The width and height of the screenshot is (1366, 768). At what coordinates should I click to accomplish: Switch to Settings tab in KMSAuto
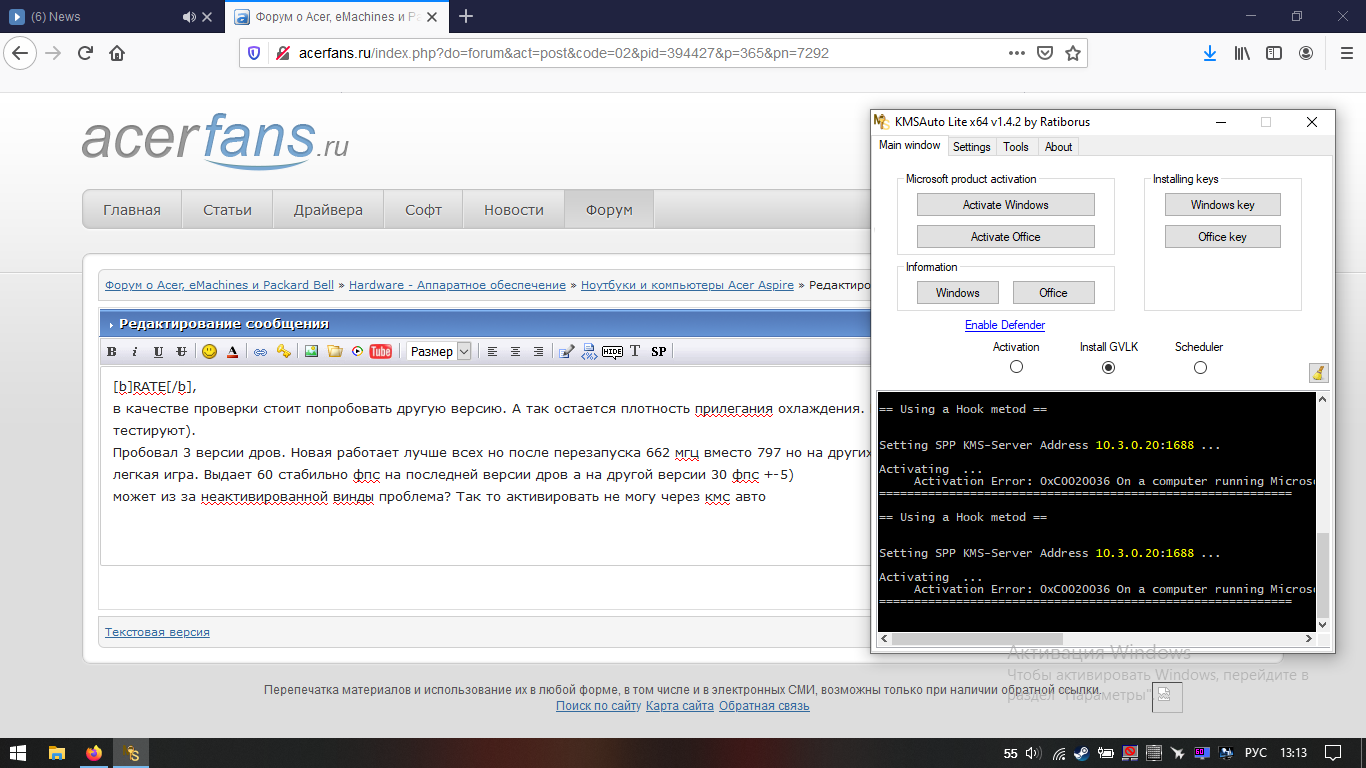point(971,147)
